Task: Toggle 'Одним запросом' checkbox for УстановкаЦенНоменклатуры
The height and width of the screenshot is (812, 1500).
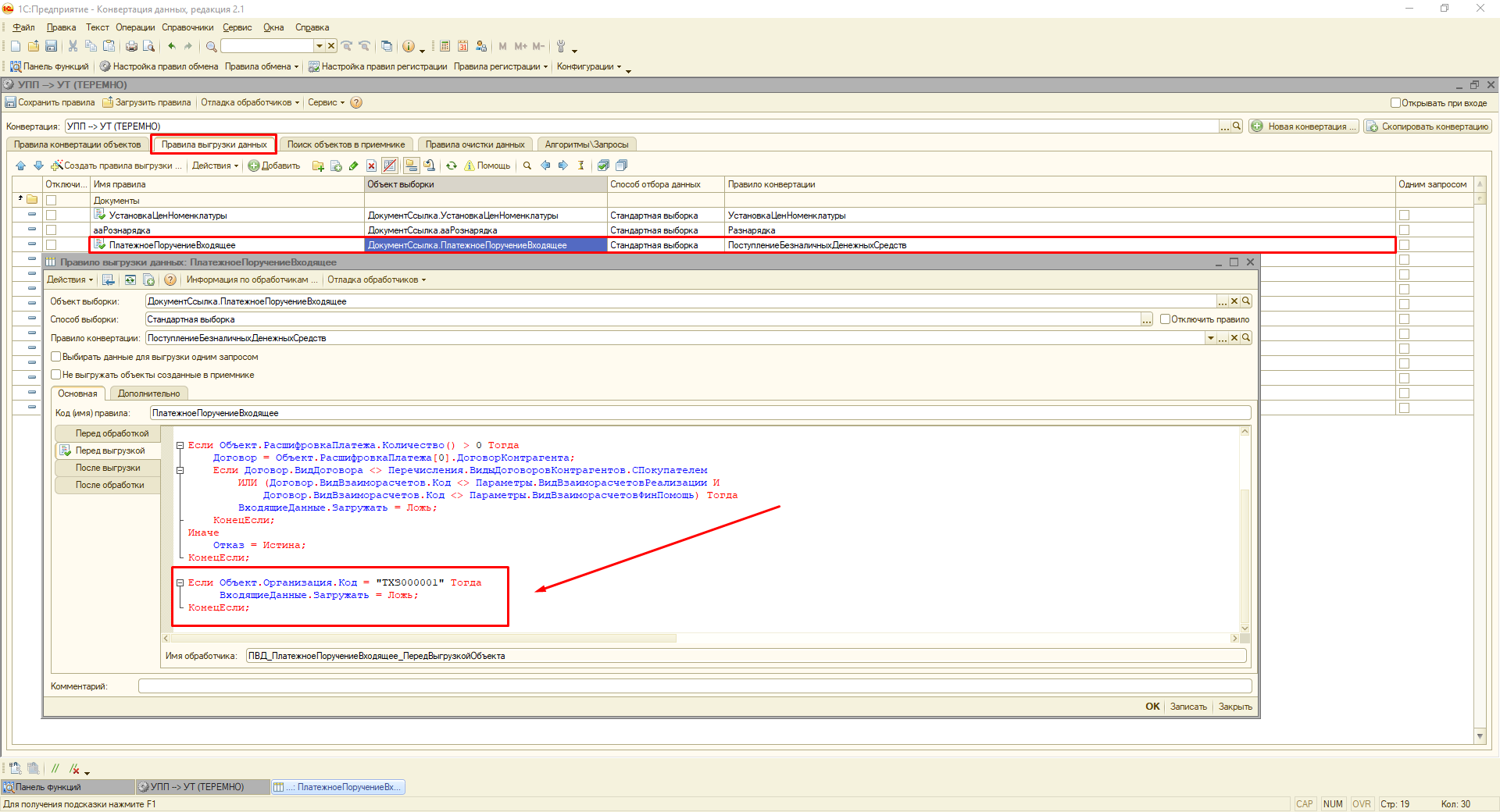Action: pyautogui.click(x=1404, y=215)
